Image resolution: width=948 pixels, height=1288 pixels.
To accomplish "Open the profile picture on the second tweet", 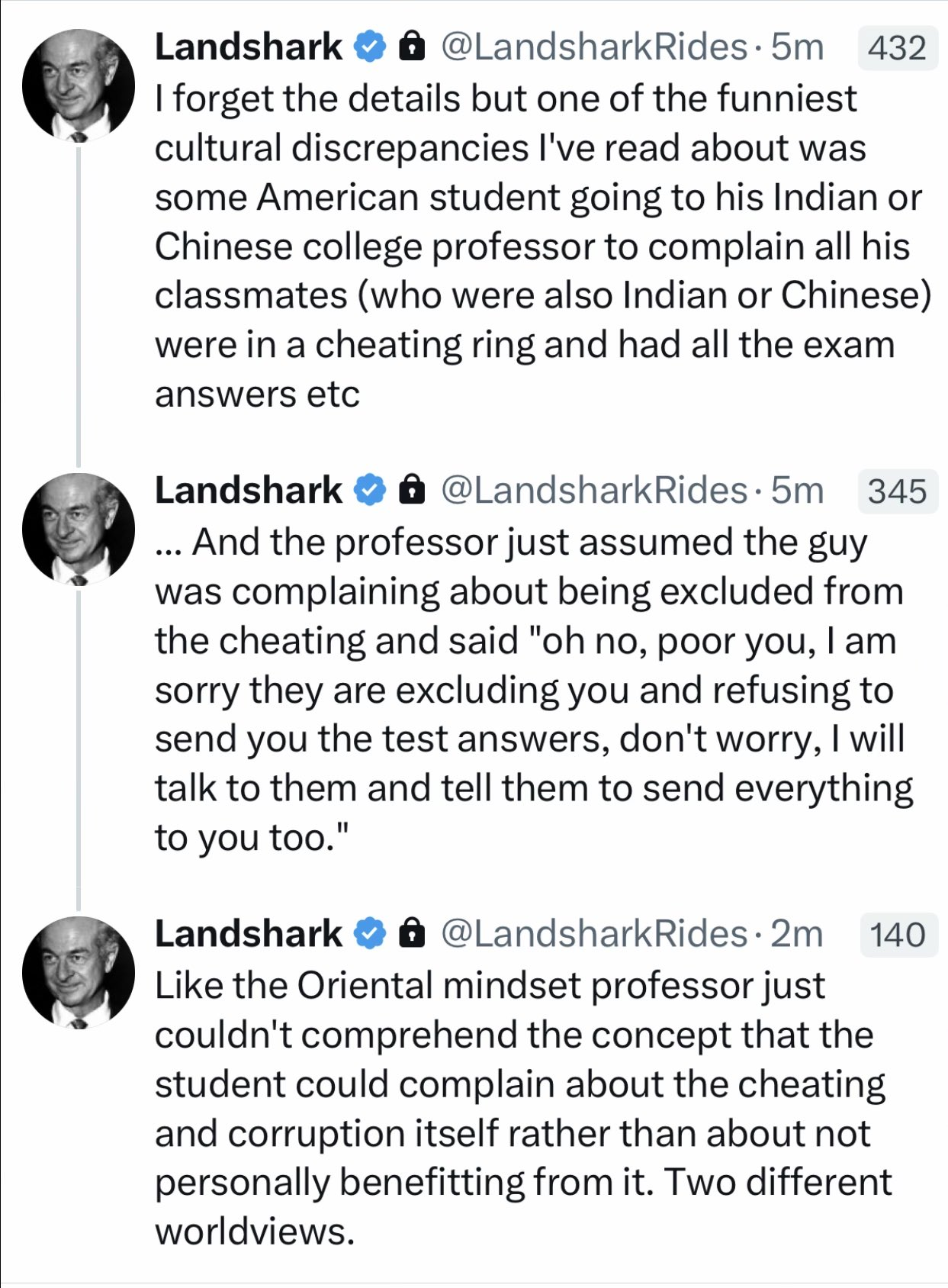I will [x=79, y=529].
